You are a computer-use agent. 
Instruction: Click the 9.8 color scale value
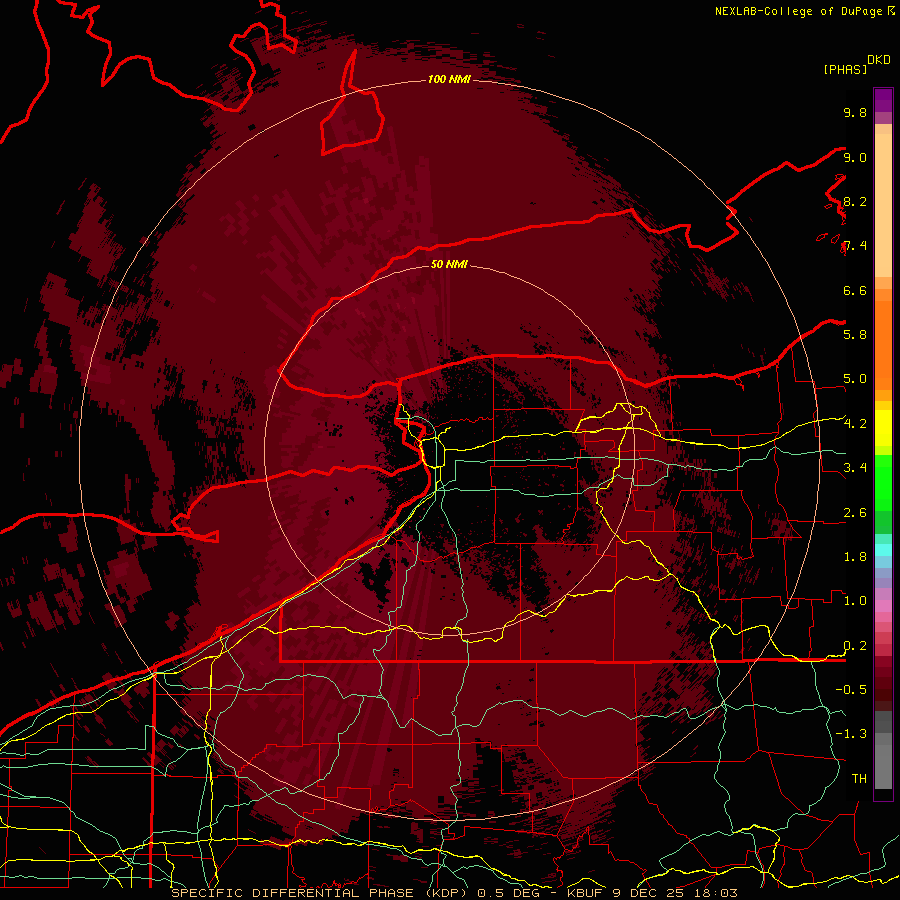855,112
